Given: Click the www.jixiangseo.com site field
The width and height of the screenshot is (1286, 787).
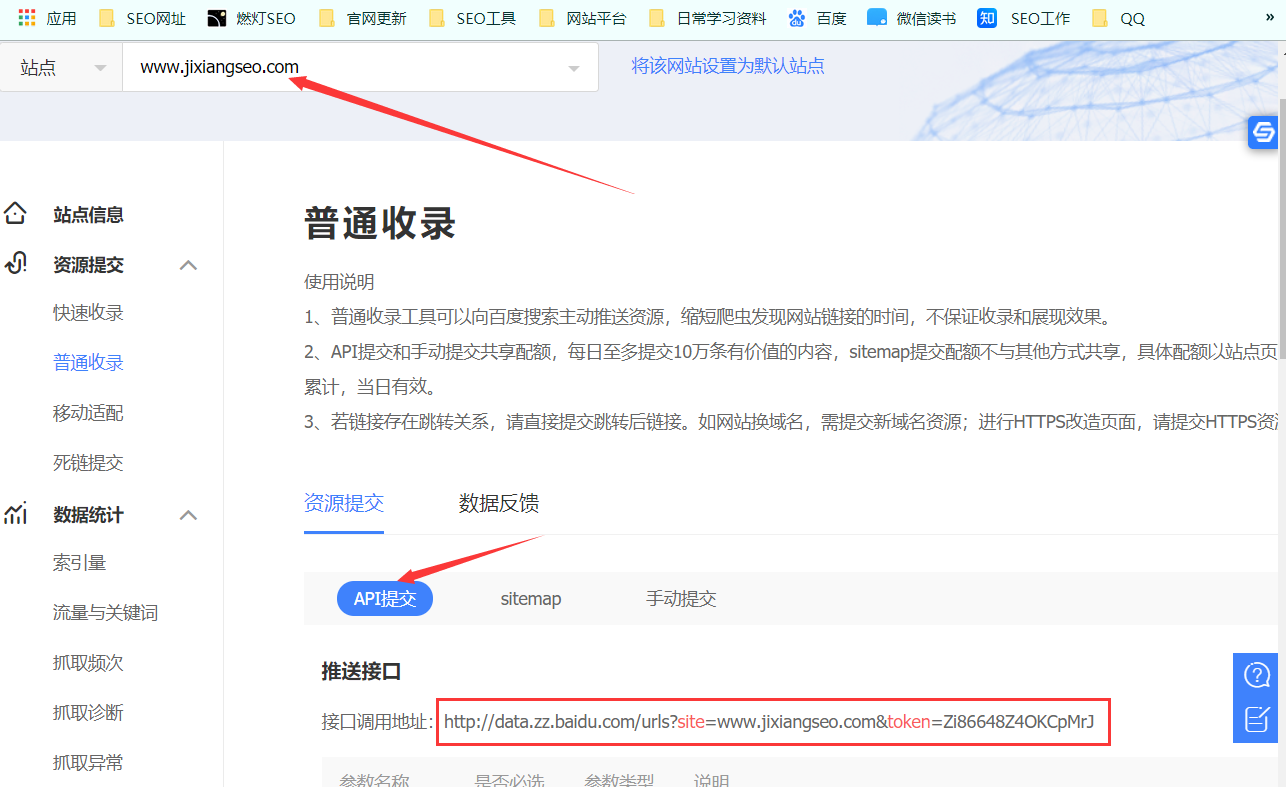Looking at the screenshot, I should (360, 67).
